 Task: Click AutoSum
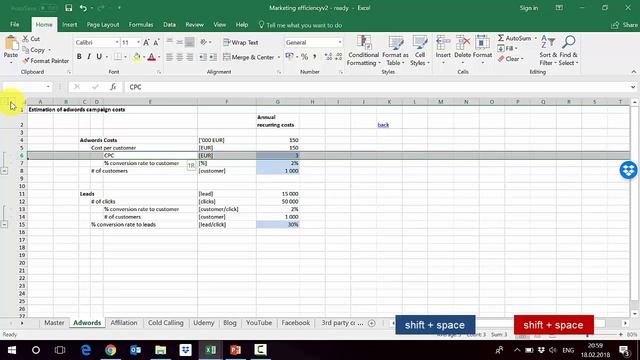point(514,38)
